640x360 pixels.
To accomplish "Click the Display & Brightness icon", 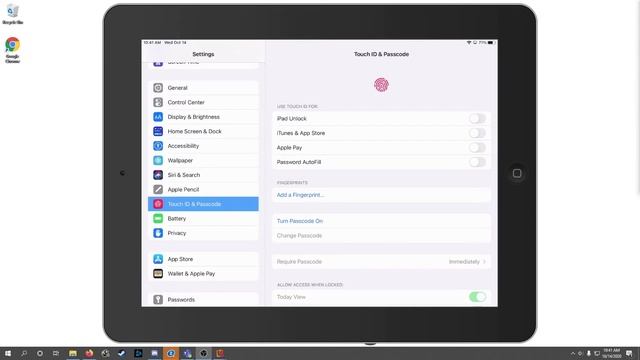I will 158,117.
